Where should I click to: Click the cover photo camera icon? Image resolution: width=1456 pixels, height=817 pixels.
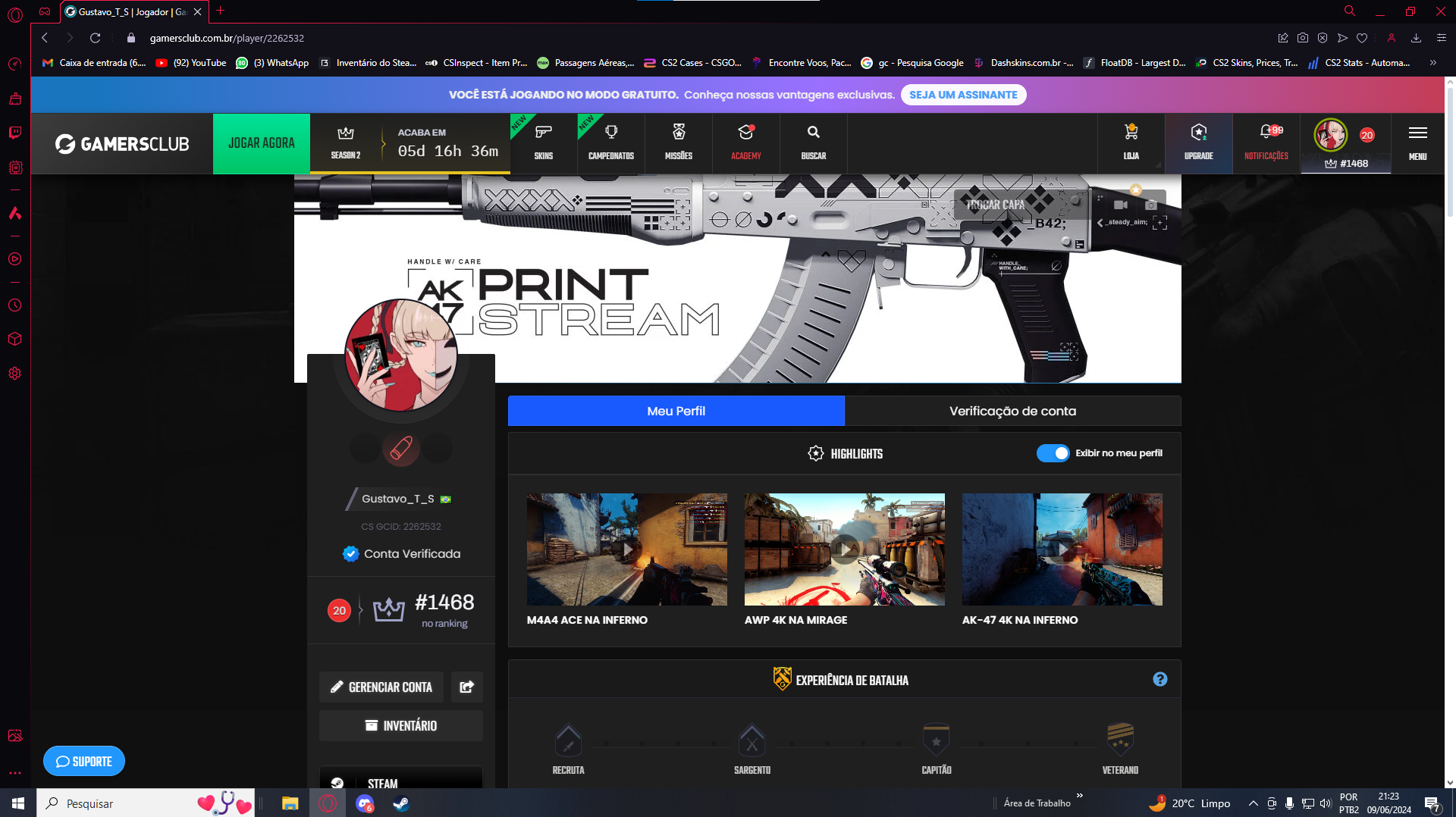click(1150, 205)
